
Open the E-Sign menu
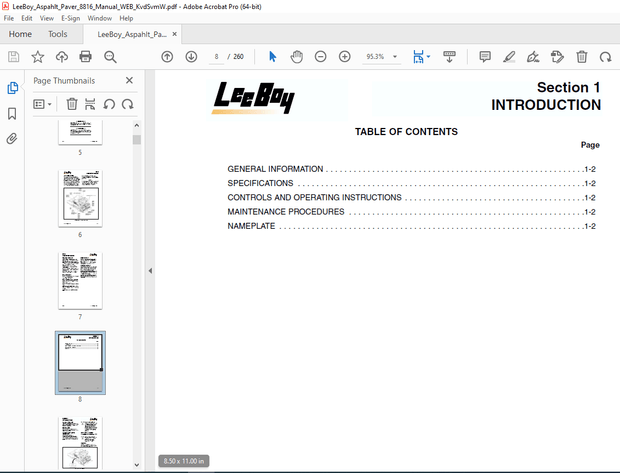[x=70, y=18]
